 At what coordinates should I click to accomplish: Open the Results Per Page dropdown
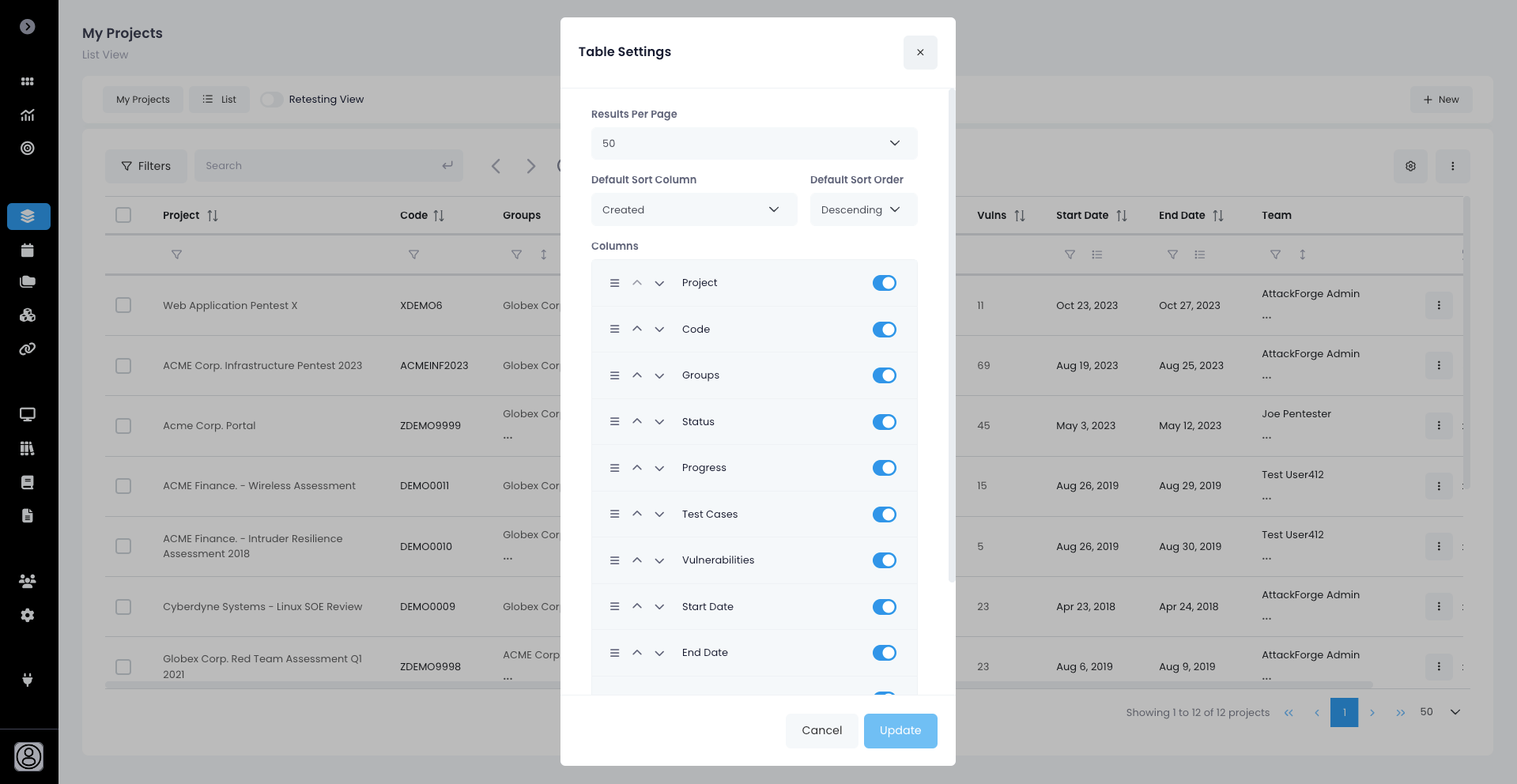tap(753, 143)
